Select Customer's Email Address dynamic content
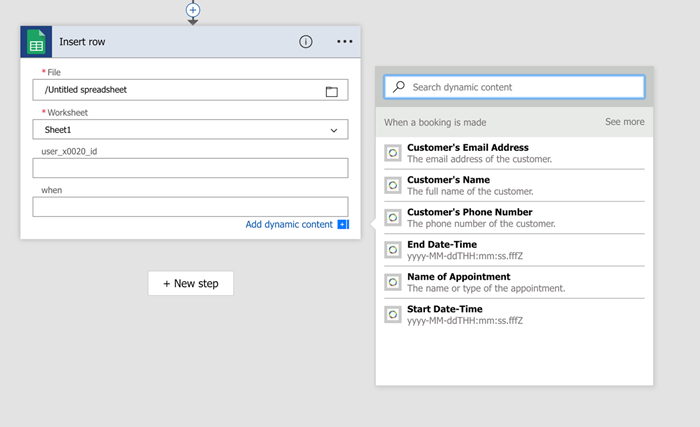The image size is (700, 427). pos(467,148)
